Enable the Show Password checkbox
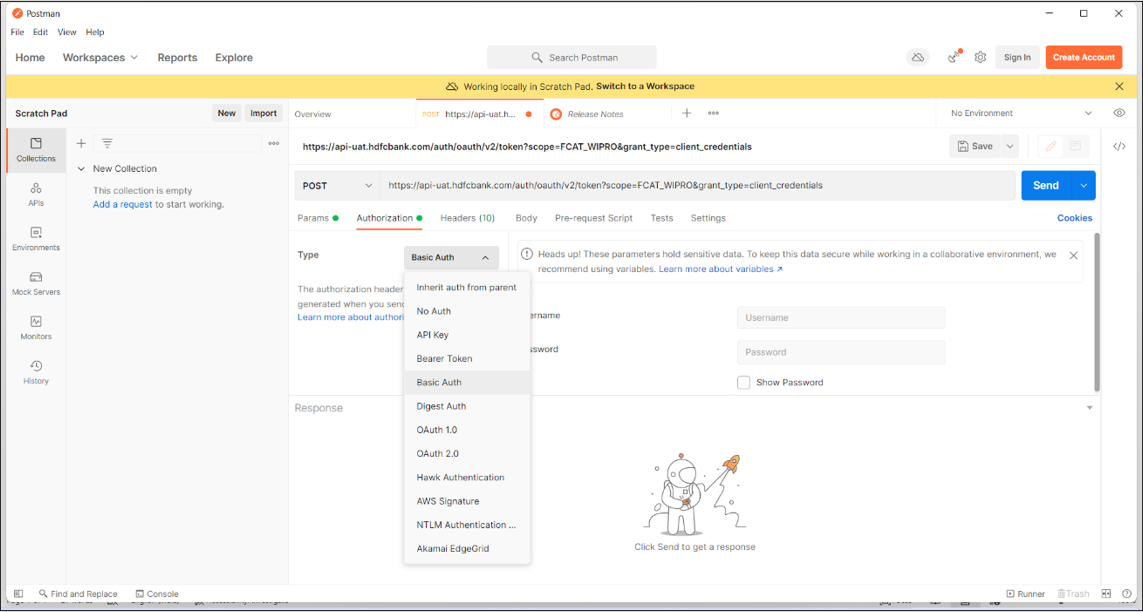Viewport: 1143px width, 612px height. point(743,382)
